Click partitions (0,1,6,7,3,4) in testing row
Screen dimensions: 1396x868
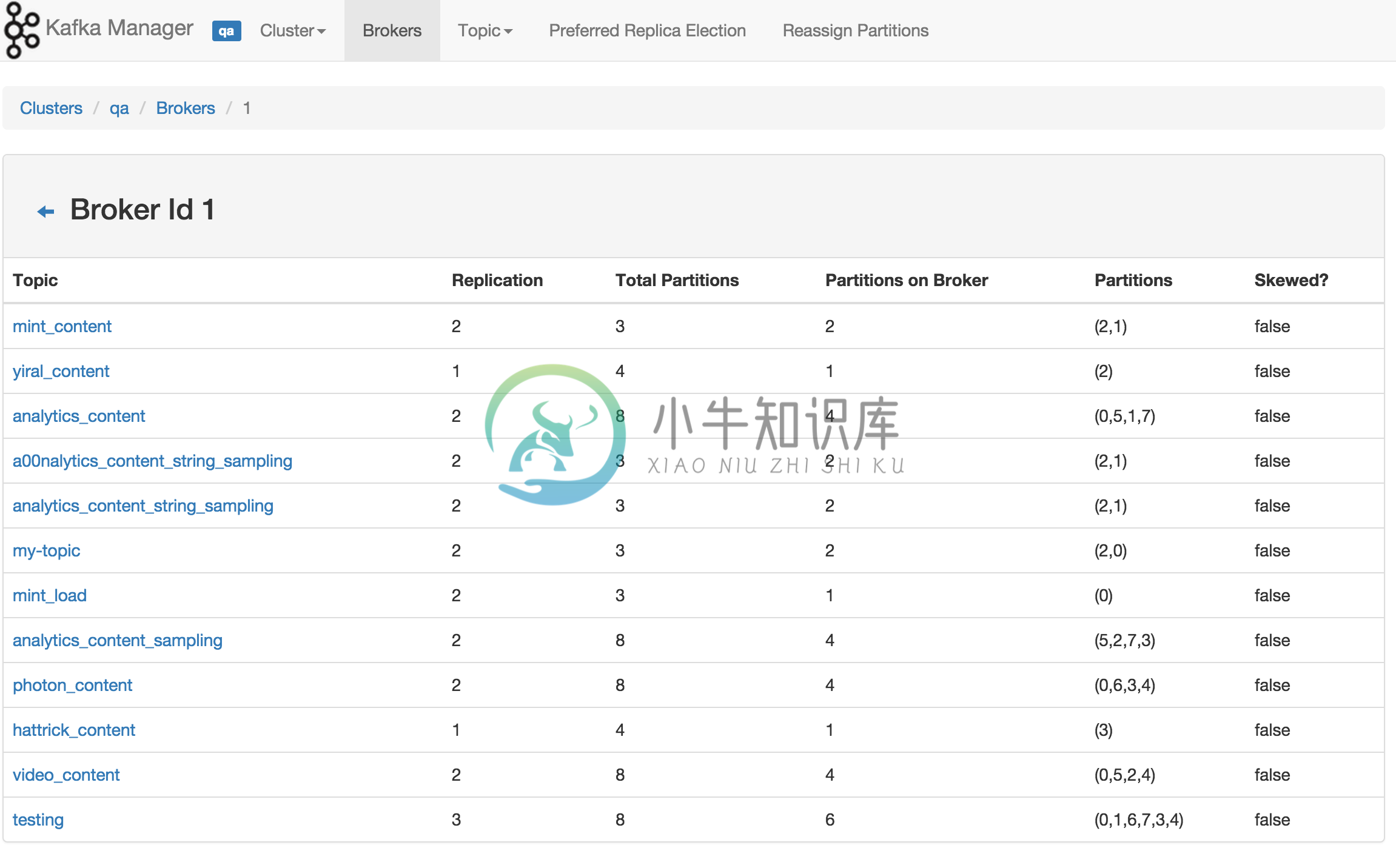[x=1138, y=820]
